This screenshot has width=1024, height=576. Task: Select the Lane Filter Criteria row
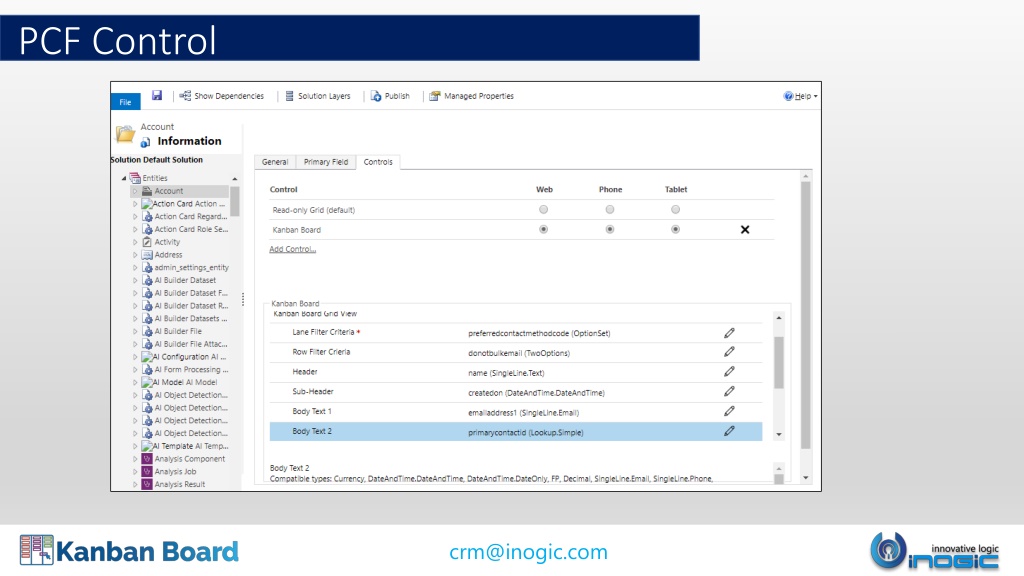(516, 332)
